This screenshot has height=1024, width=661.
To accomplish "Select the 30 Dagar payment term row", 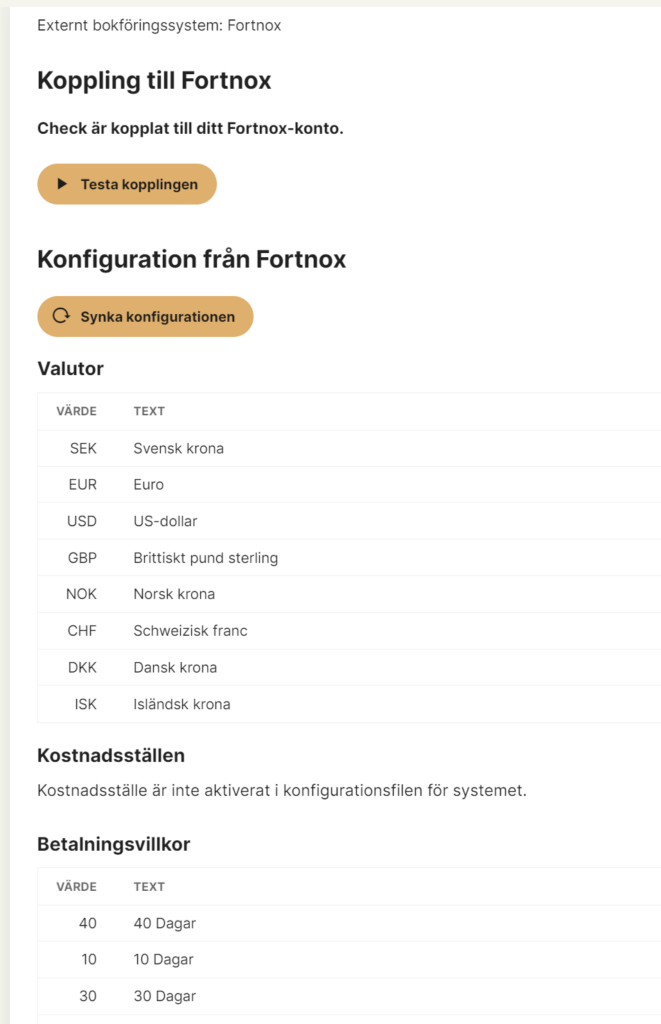I will click(349, 996).
